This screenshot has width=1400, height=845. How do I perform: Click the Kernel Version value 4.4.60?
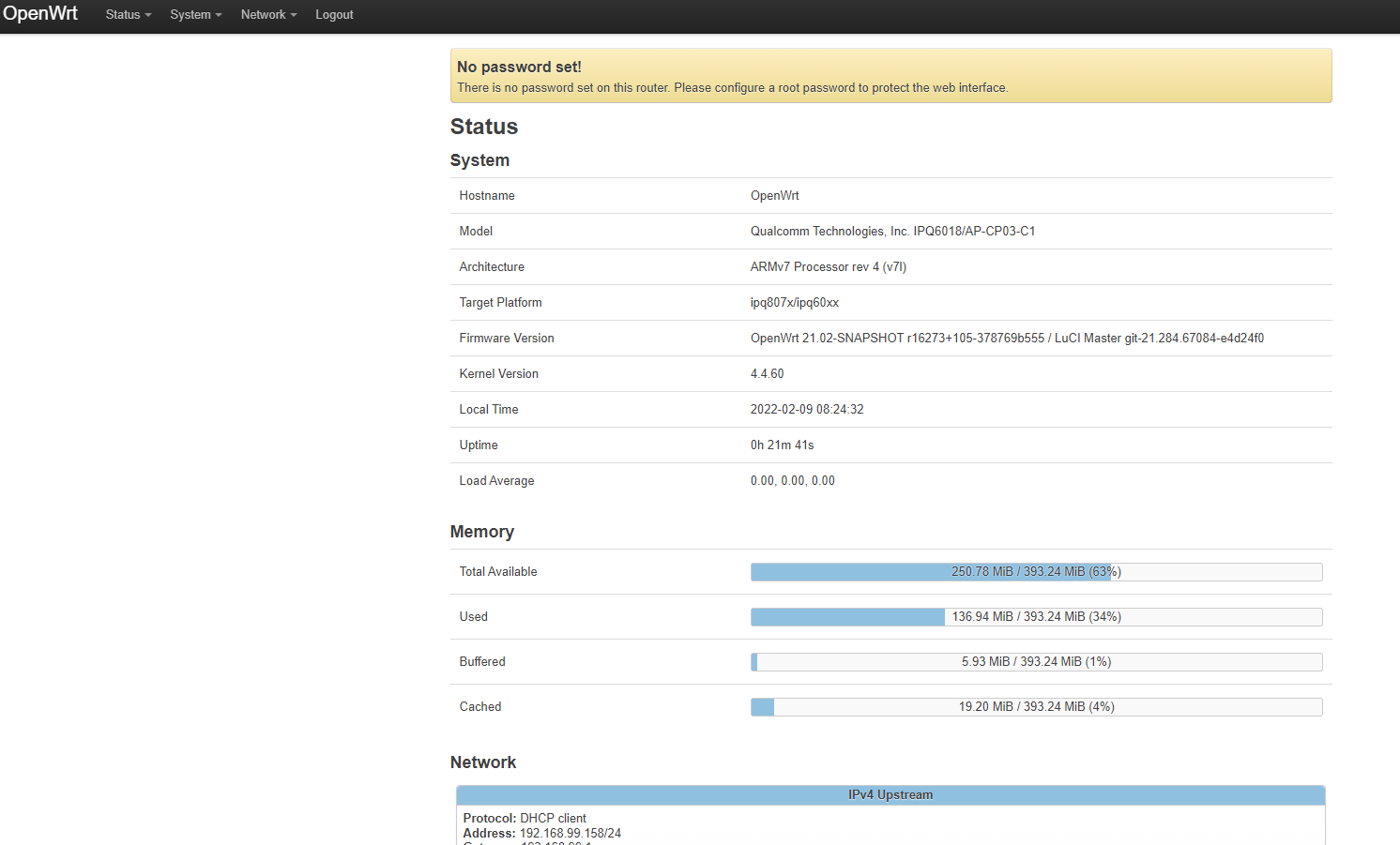coord(767,374)
